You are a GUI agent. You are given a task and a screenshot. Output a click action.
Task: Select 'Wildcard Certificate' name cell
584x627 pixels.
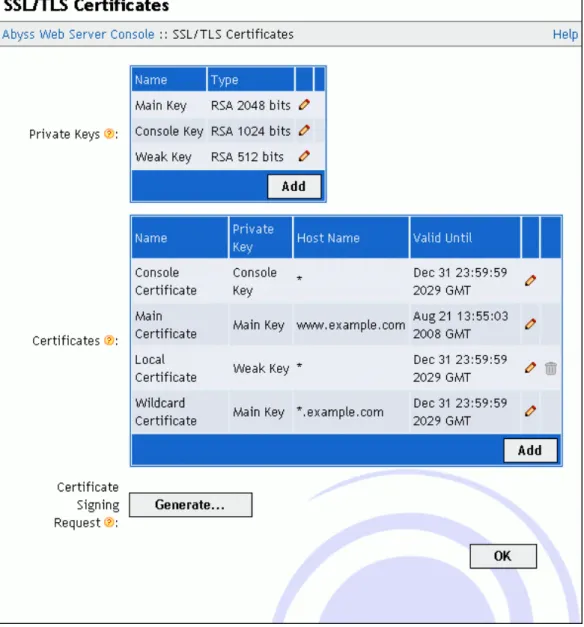(x=166, y=411)
